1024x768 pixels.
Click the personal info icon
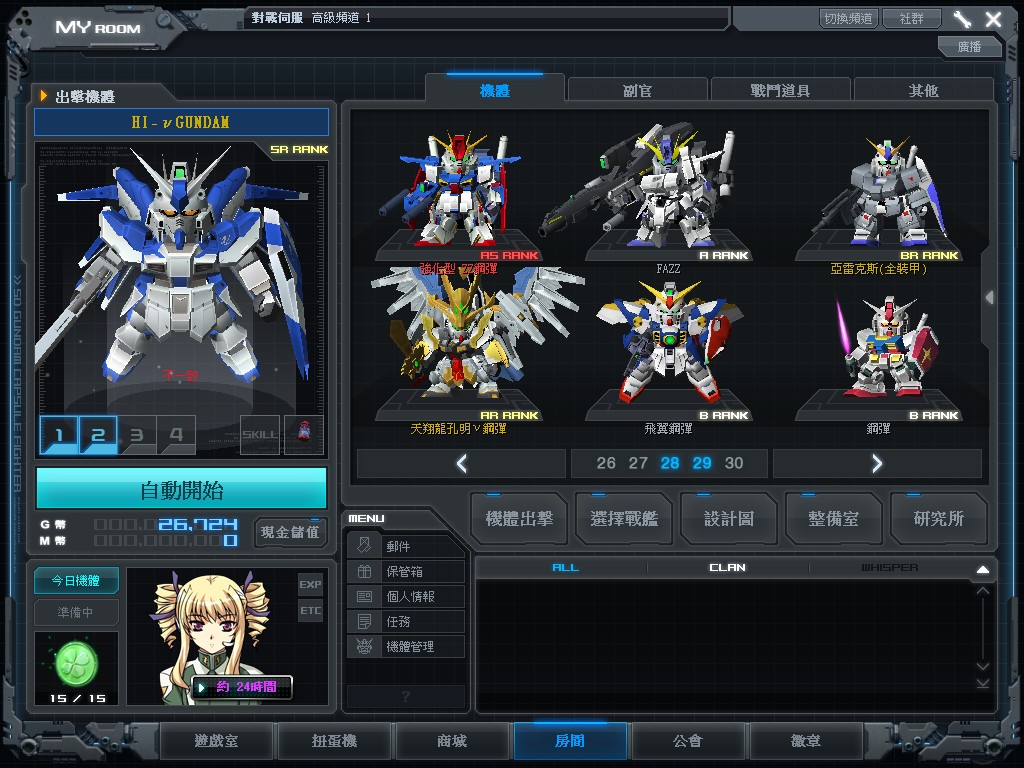(364, 596)
